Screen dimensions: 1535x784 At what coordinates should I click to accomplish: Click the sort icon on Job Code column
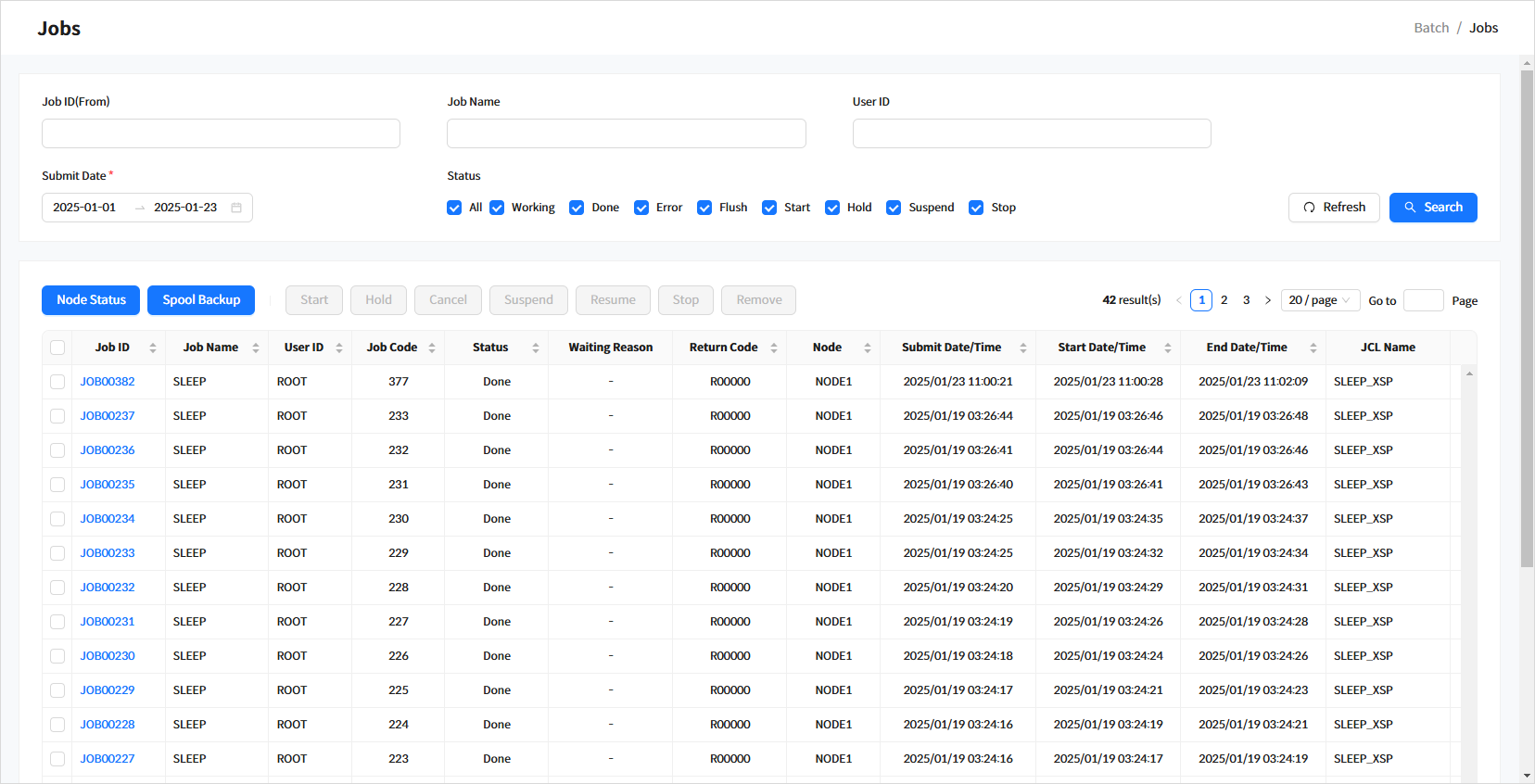432,348
